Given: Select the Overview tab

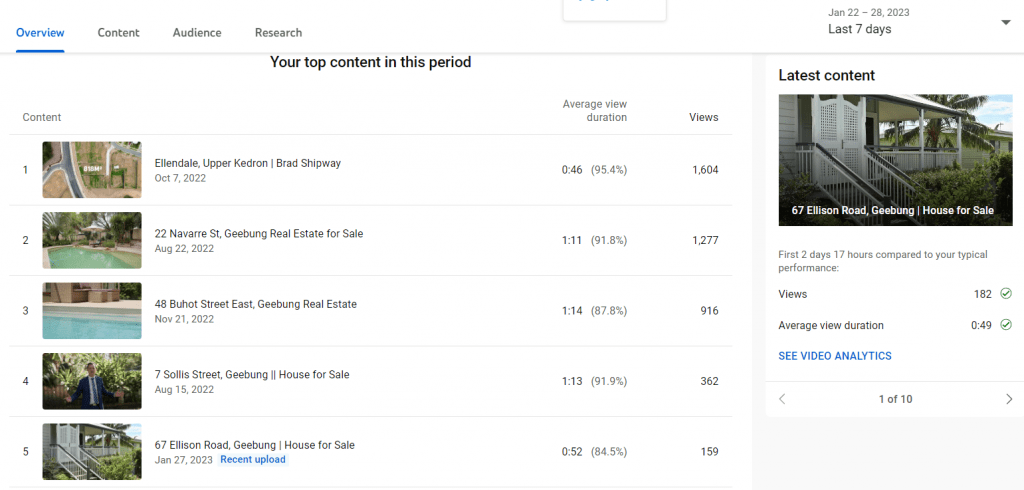Looking at the screenshot, I should click(40, 33).
